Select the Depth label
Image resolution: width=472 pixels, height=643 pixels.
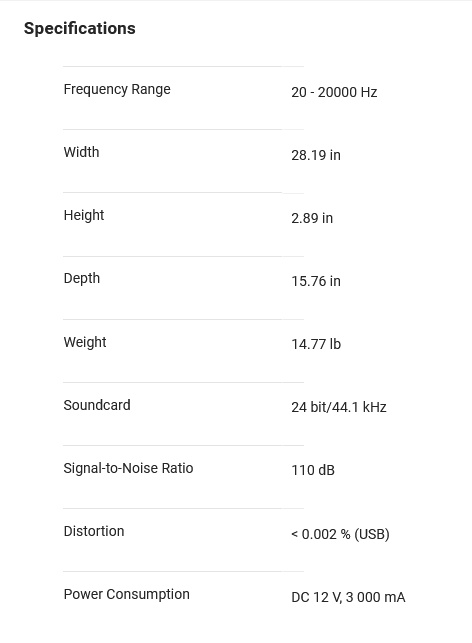coord(82,278)
